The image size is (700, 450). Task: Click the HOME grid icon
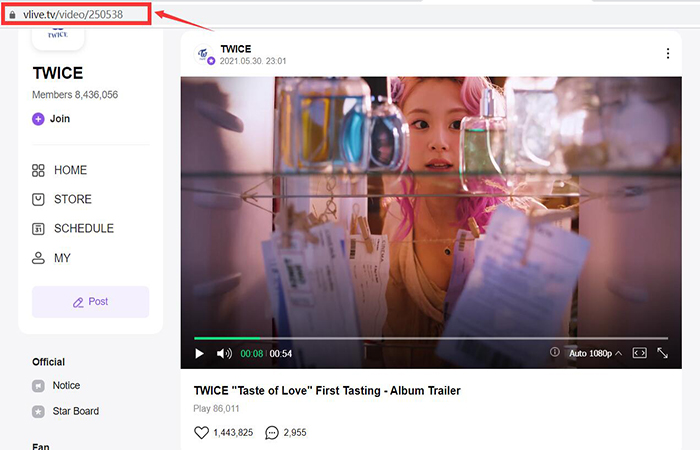point(38,171)
